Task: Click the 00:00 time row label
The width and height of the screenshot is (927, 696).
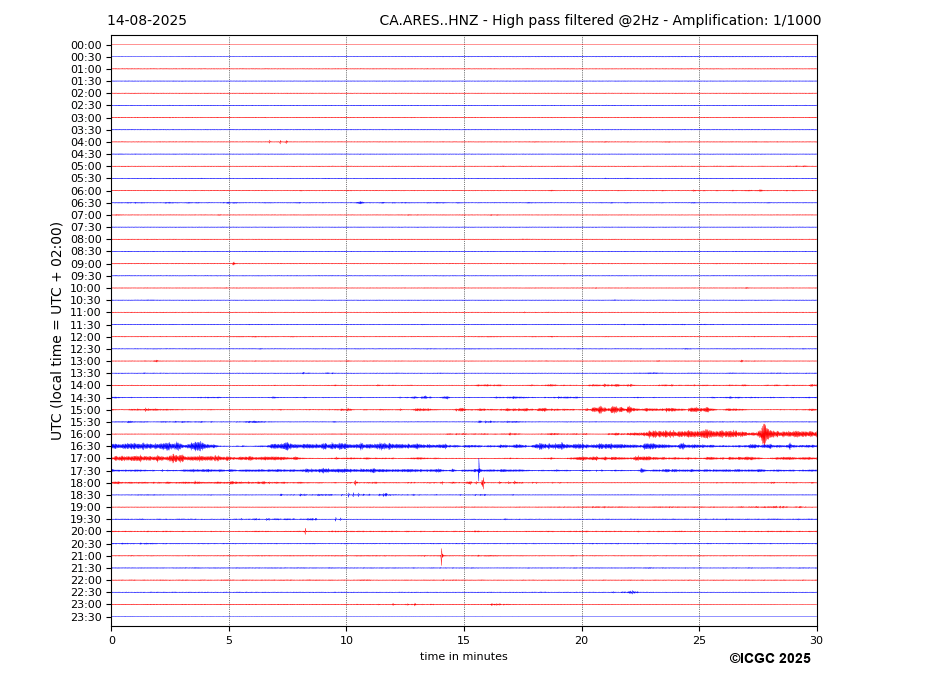Action: coord(86,46)
